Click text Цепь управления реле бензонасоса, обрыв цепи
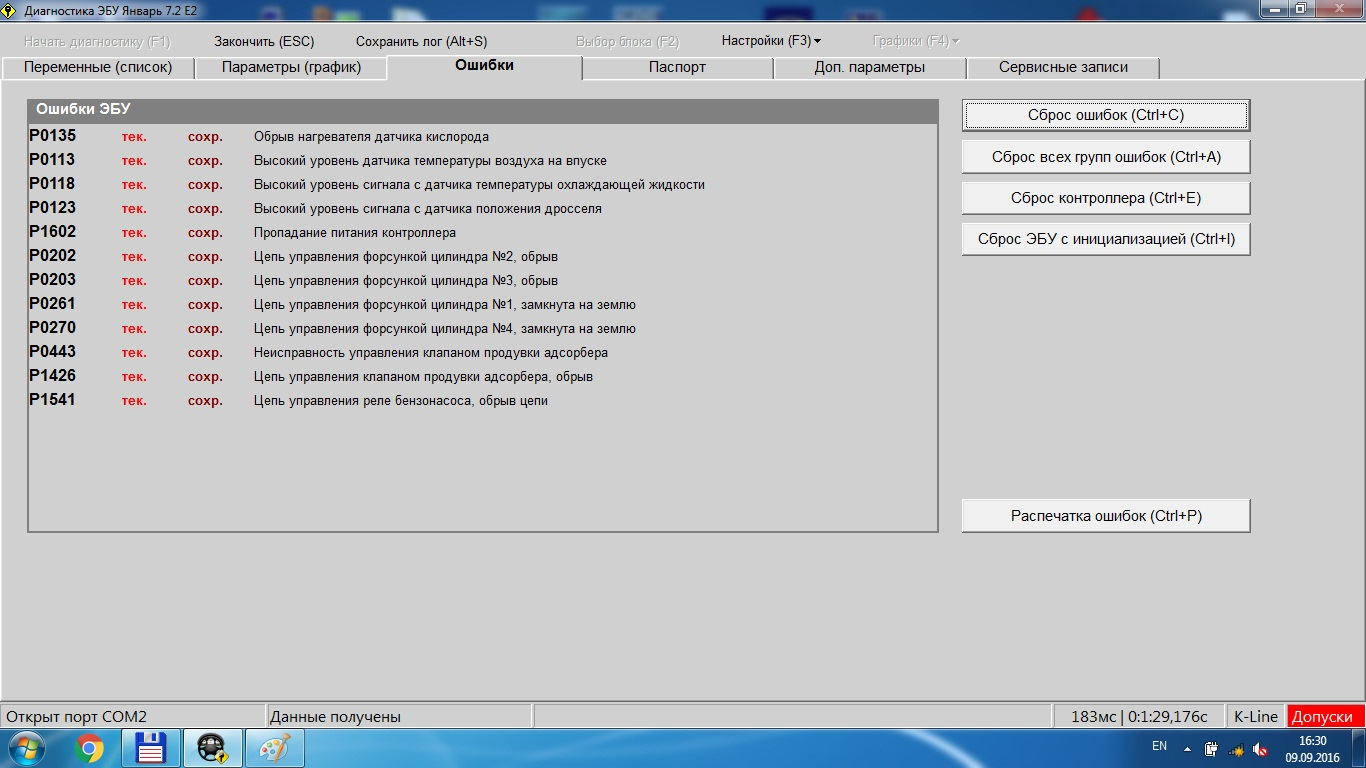This screenshot has height=768, width=1366. point(401,401)
